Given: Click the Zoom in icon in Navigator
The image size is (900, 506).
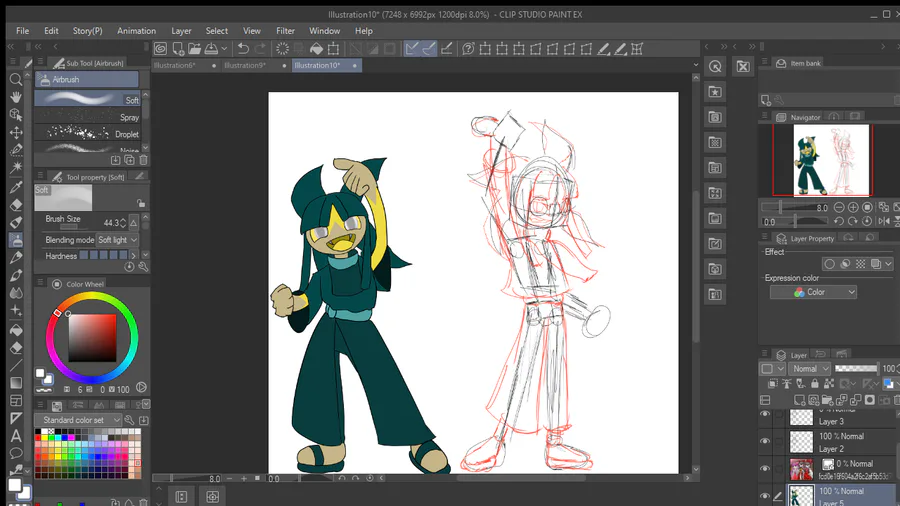Looking at the screenshot, I should click(x=854, y=207).
